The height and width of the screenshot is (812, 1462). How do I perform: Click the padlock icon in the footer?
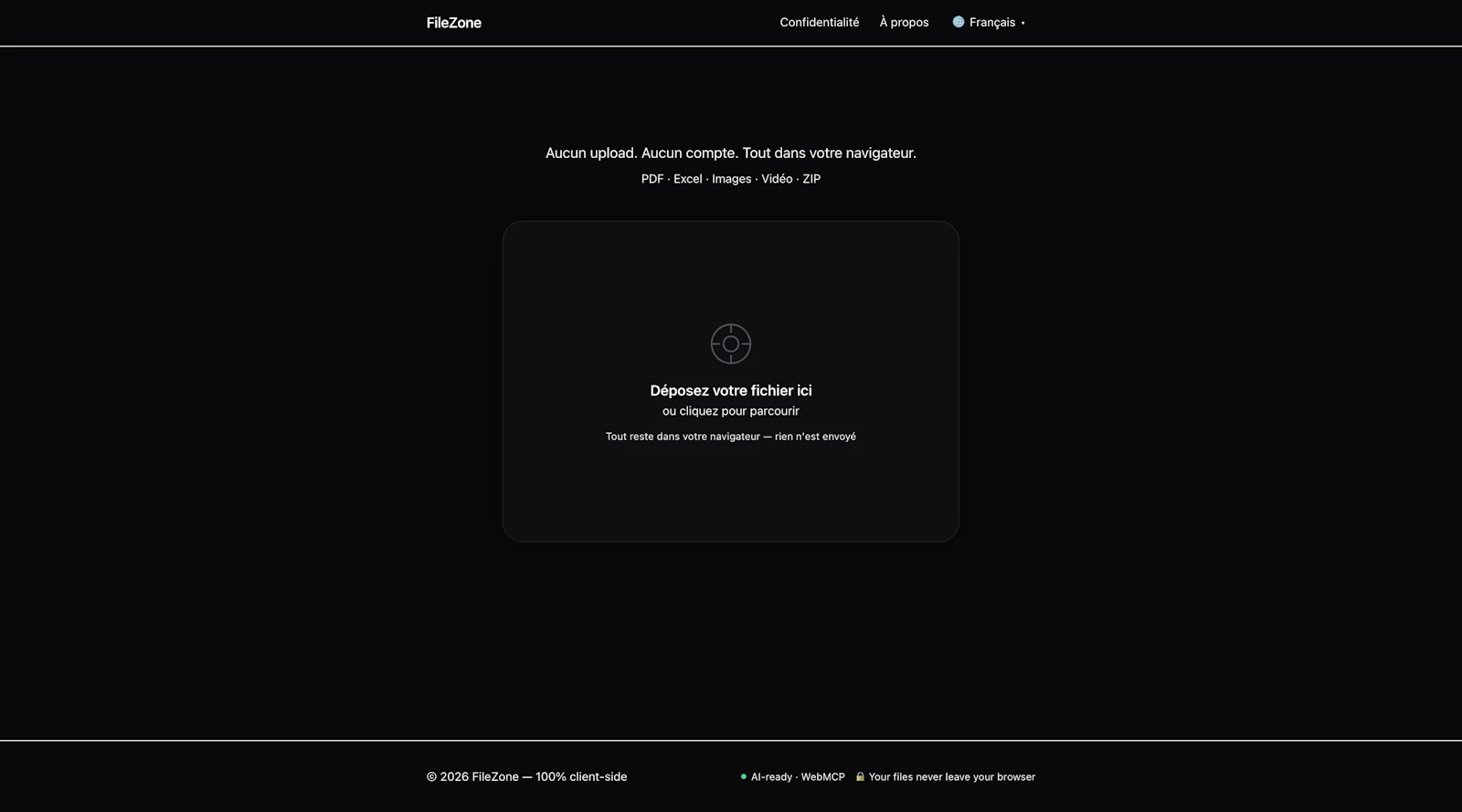pyautogui.click(x=860, y=776)
